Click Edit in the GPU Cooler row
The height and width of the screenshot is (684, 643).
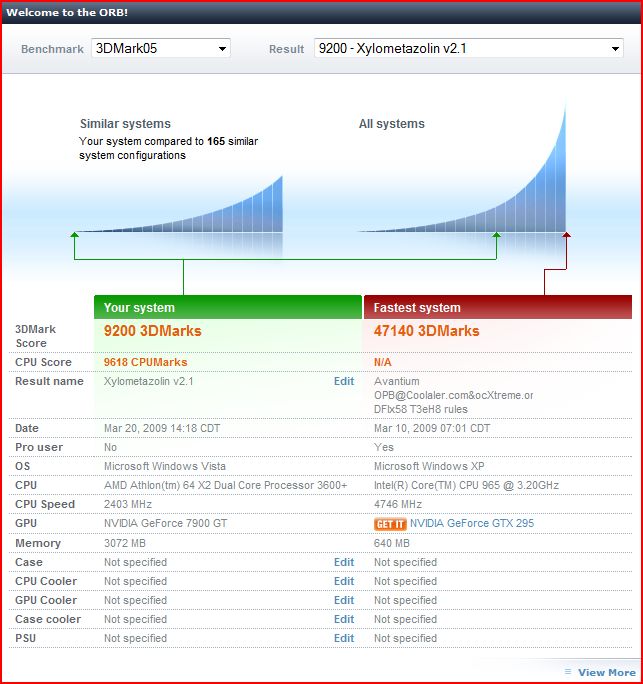click(344, 600)
